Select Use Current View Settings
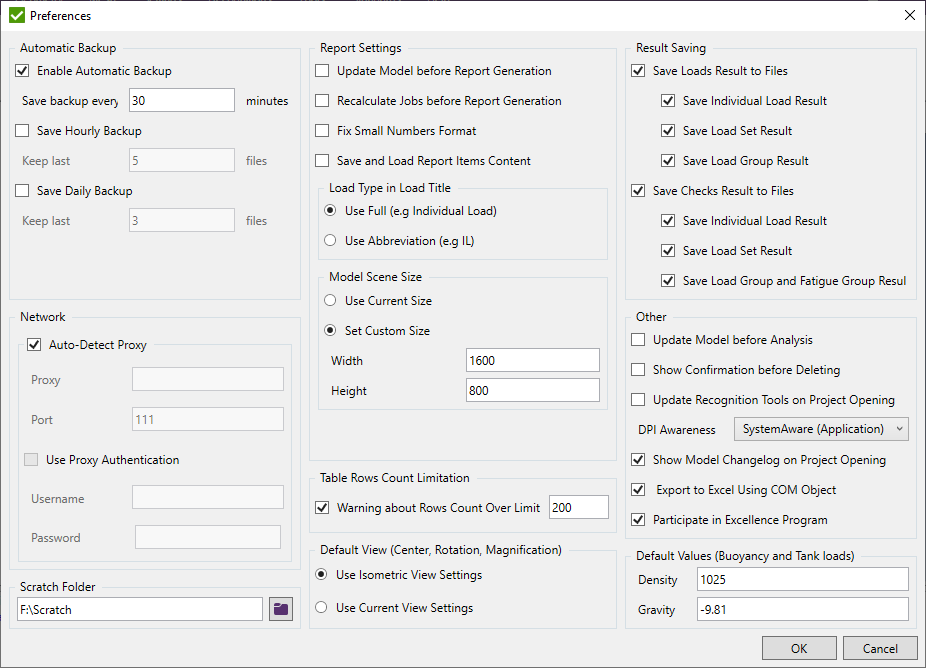Viewport: 926px width, 668px height. 321,605
